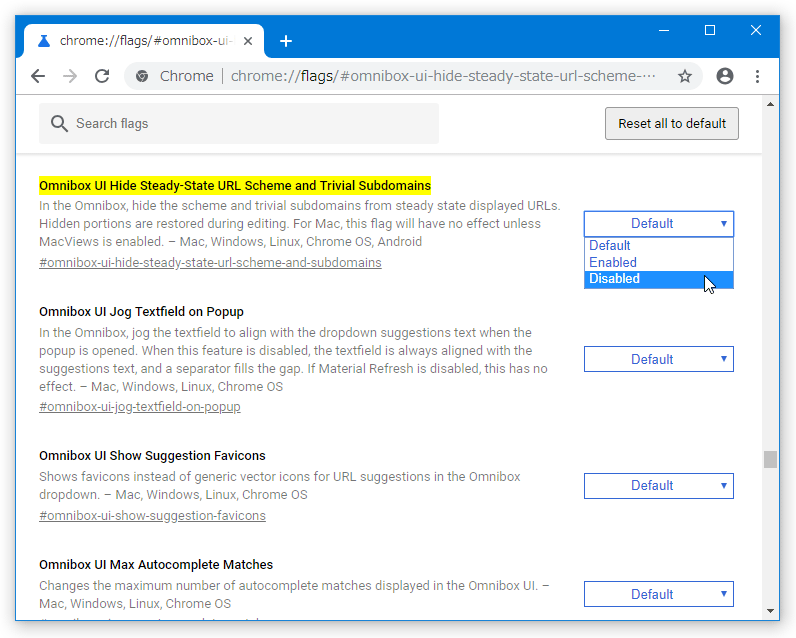The height and width of the screenshot is (638, 796).
Task: Click the Chrome site info icon
Action: 142,76
